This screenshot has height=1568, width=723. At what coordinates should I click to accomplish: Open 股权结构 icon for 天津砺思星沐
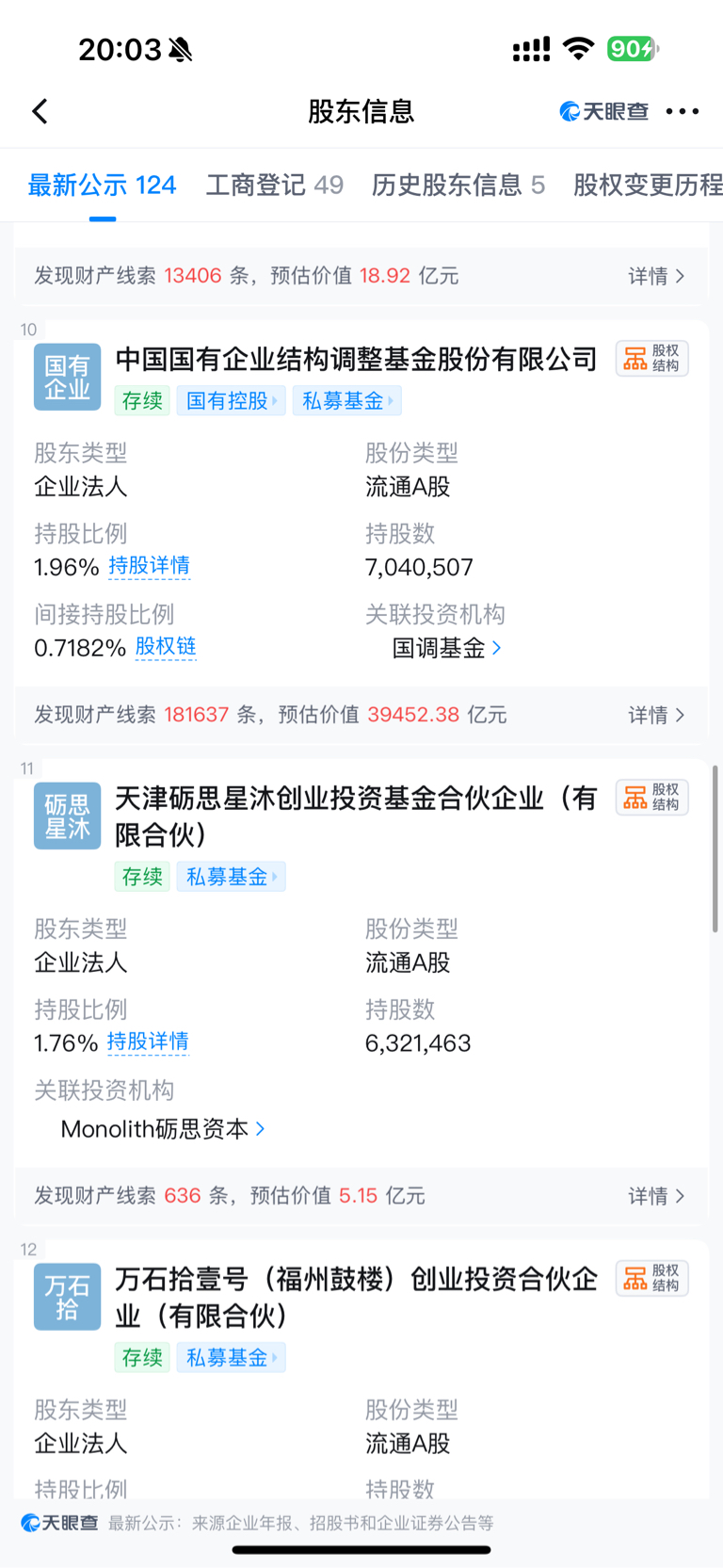point(652,798)
